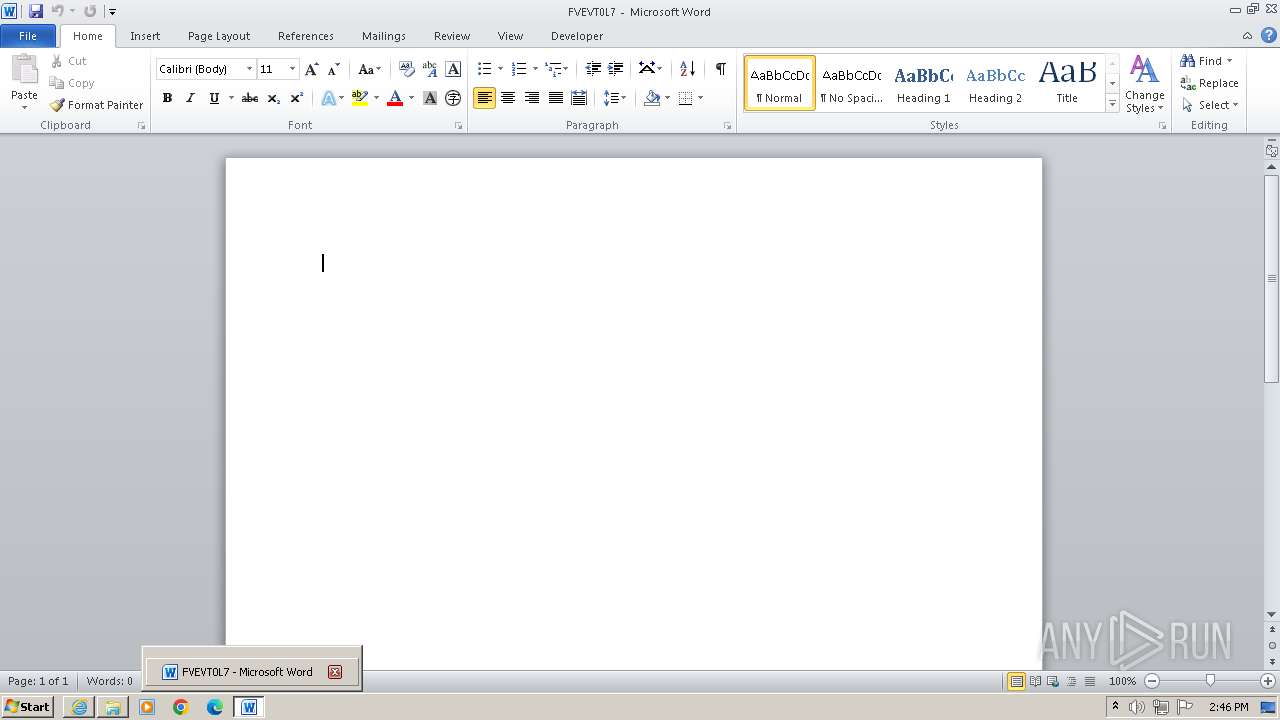The image size is (1280, 720).
Task: Apply strikethrough formatting
Action: [x=250, y=98]
